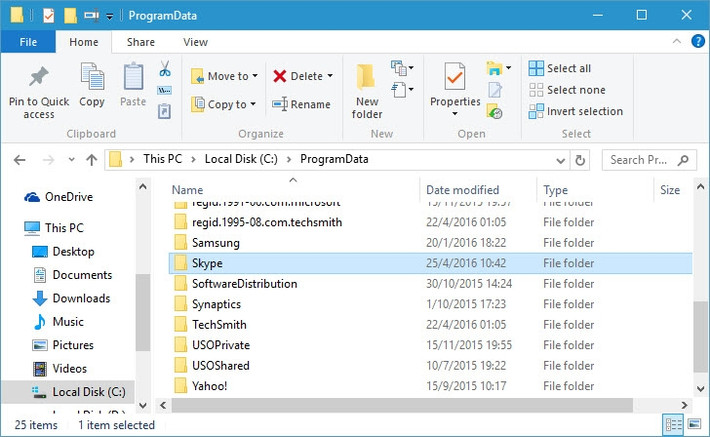Select the Synaptics folder

click(x=207, y=304)
